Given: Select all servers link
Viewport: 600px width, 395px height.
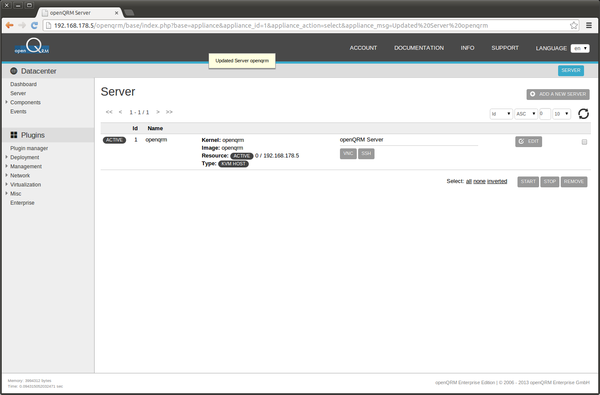Looking at the screenshot, I should click(x=469, y=181).
